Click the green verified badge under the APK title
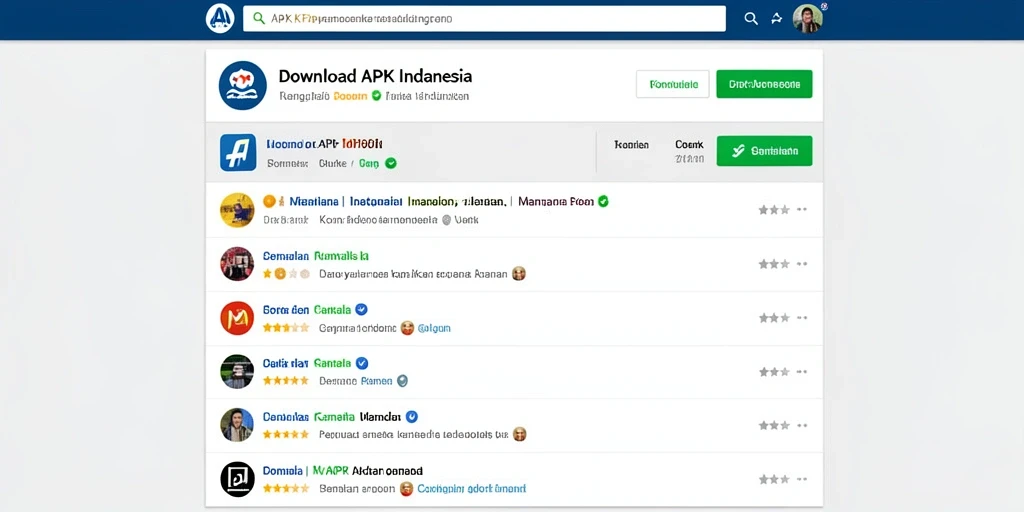This screenshot has height=512, width=1024. click(376, 96)
